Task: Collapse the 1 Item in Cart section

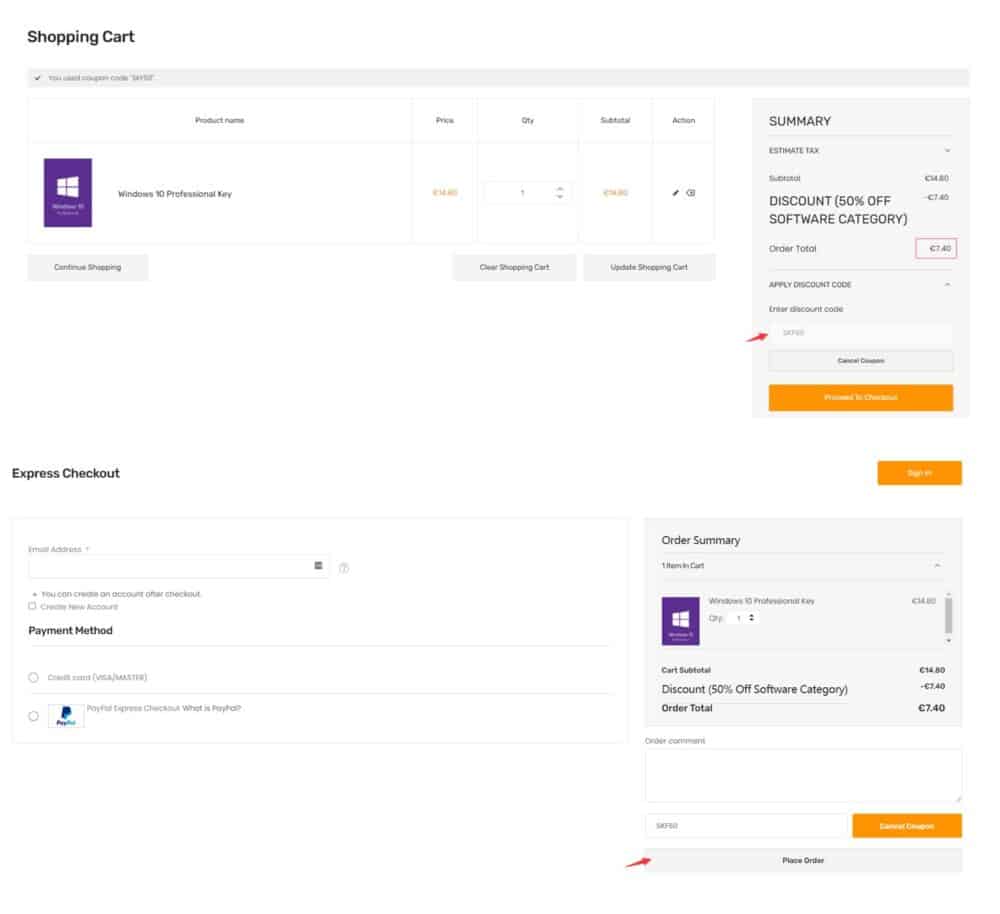Action: click(937, 566)
